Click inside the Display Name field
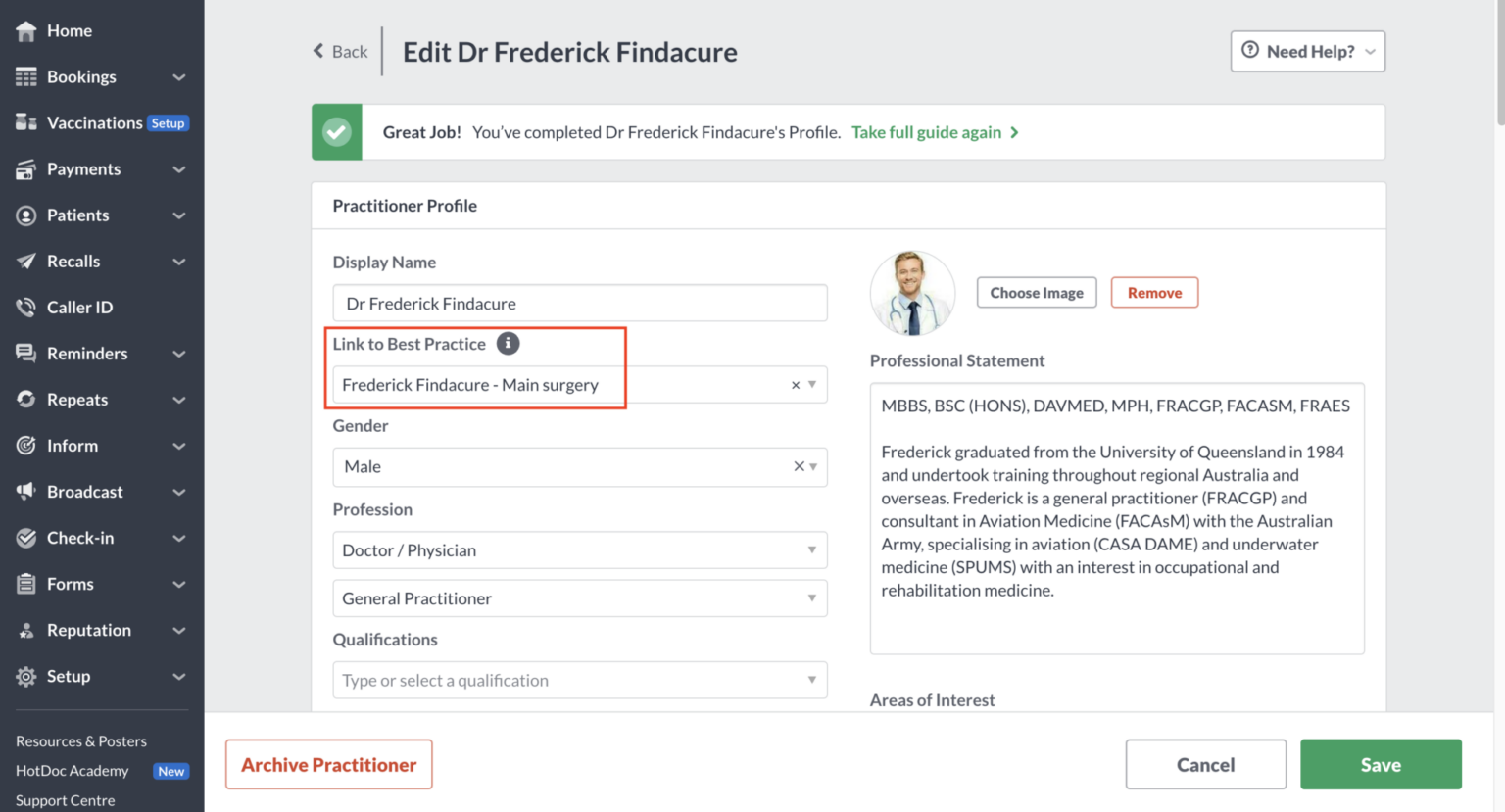This screenshot has width=1505, height=812. click(x=579, y=303)
